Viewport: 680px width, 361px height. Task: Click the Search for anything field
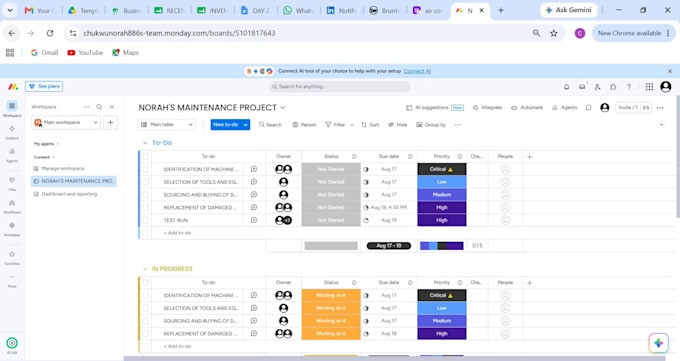(339, 87)
